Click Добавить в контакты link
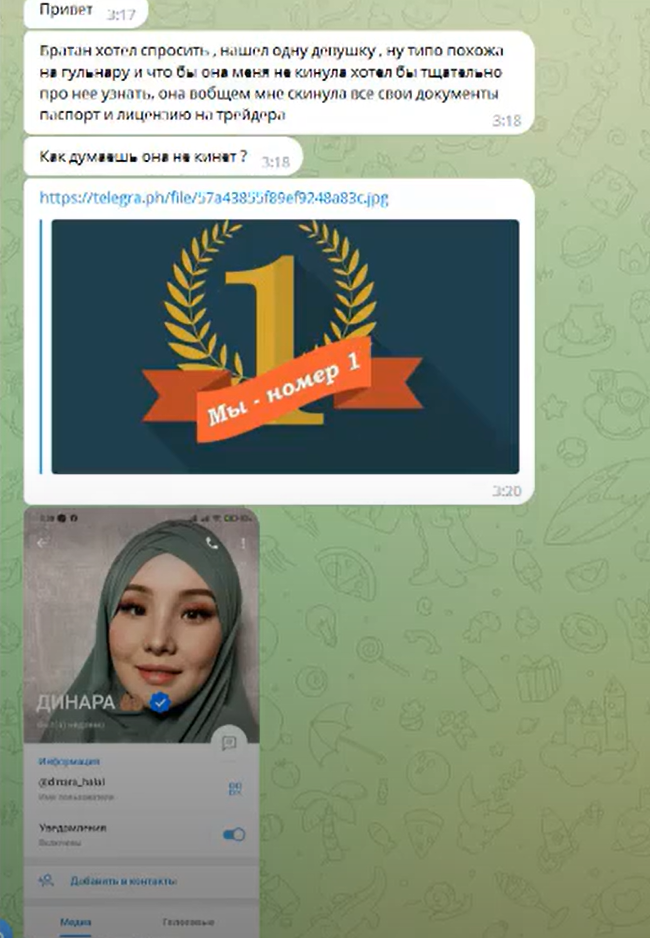This screenshot has width=650, height=938. point(123,881)
